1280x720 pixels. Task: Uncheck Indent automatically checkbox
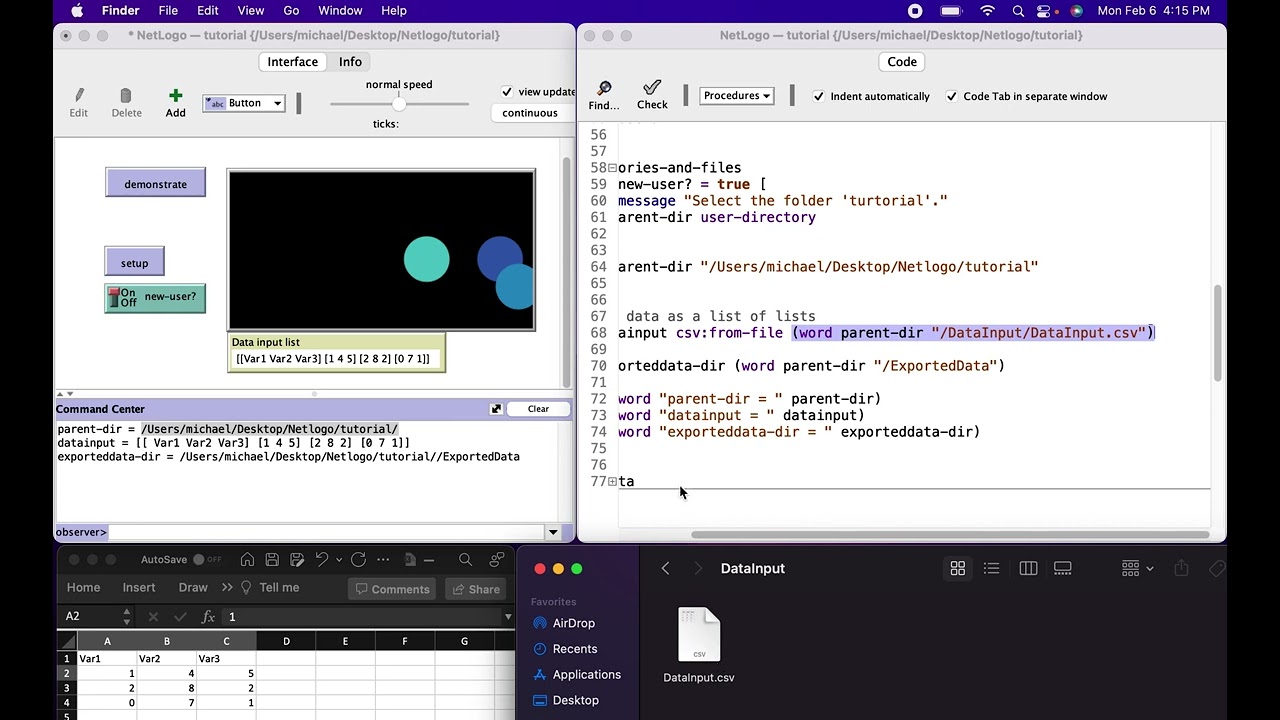tap(819, 97)
